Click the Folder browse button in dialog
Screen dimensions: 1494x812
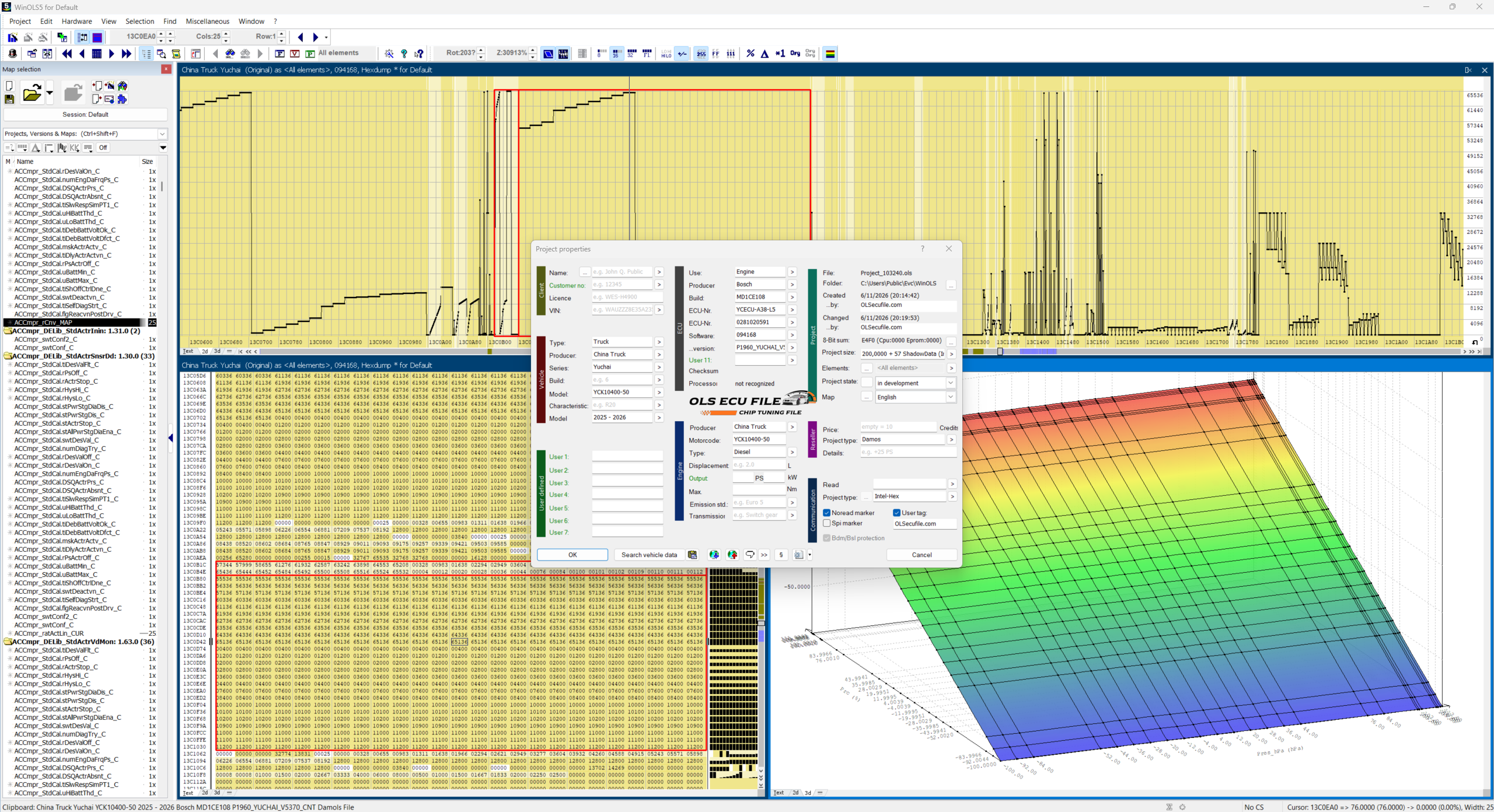[x=951, y=284]
